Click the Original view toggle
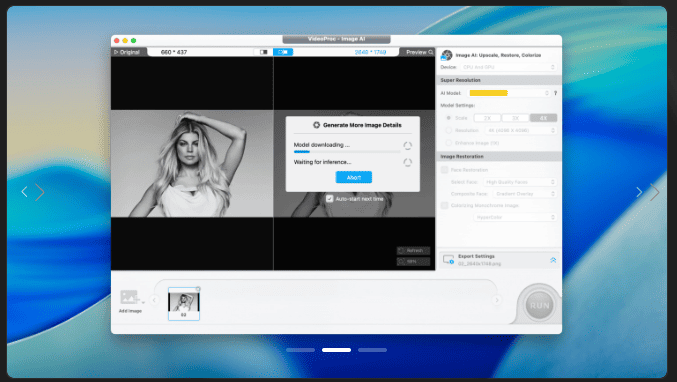 (128, 52)
